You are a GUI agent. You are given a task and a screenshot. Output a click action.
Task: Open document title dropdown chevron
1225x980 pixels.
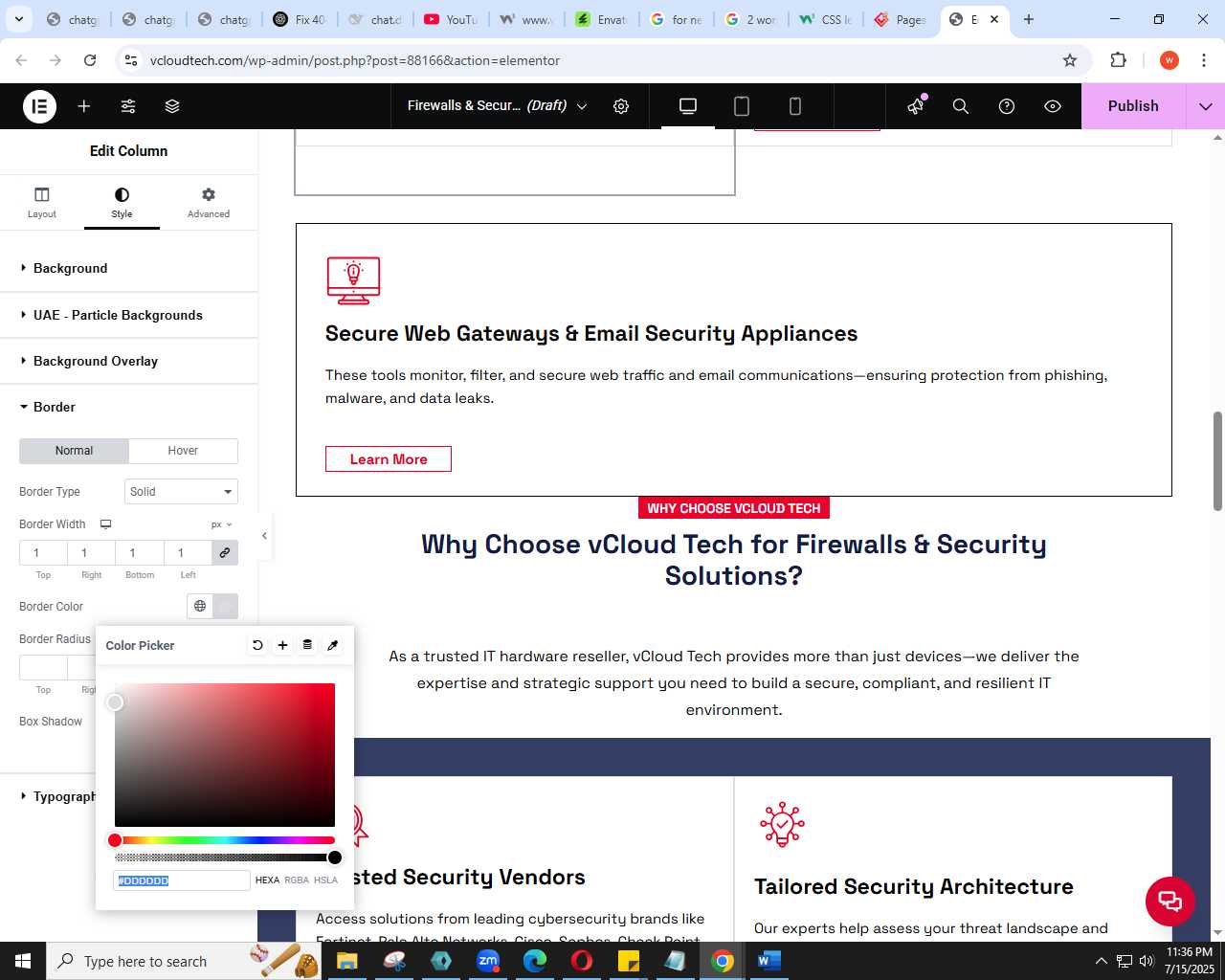(x=581, y=106)
